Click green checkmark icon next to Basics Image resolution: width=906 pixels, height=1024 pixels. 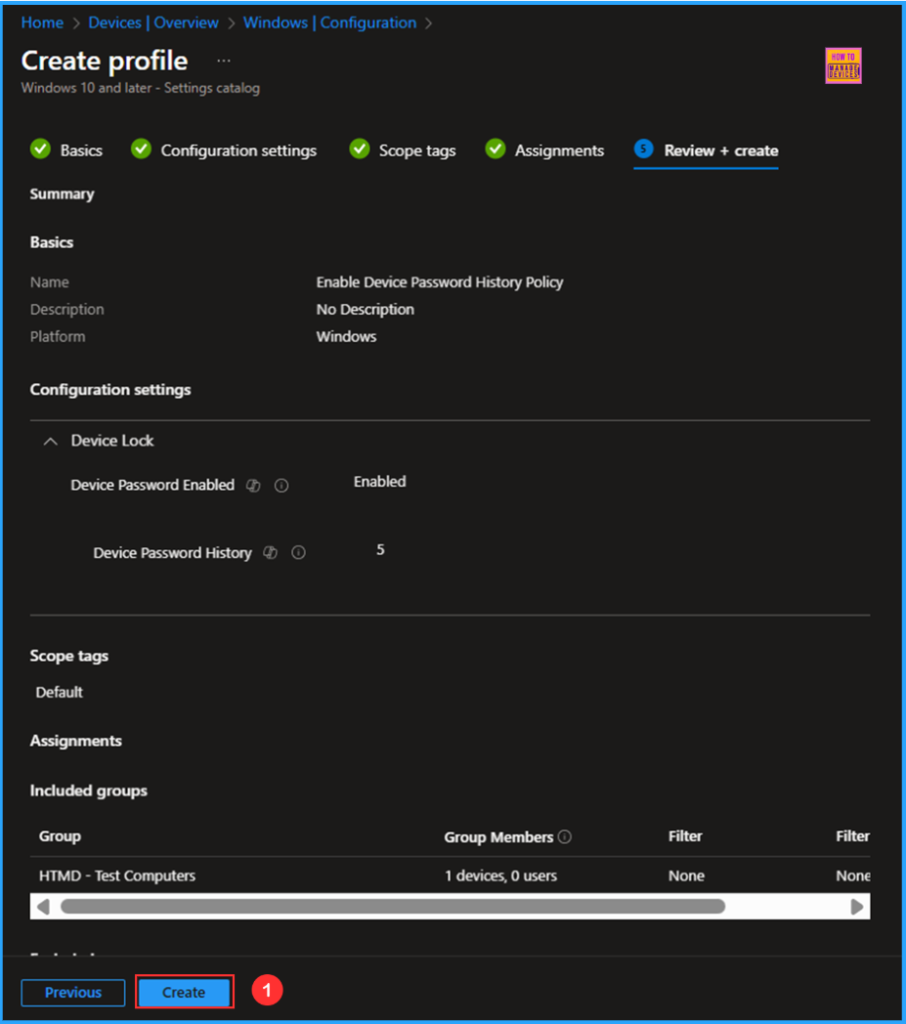click(40, 149)
